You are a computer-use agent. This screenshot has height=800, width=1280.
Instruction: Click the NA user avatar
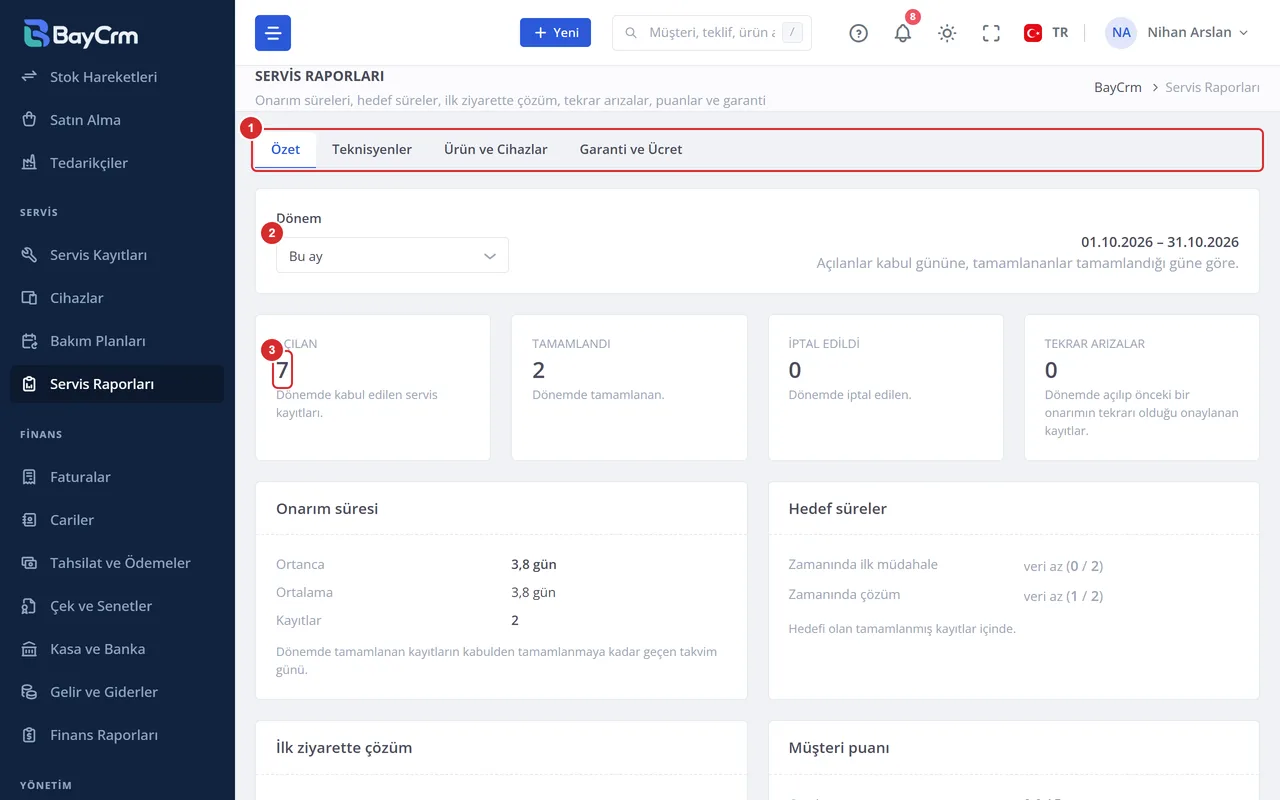point(1121,33)
